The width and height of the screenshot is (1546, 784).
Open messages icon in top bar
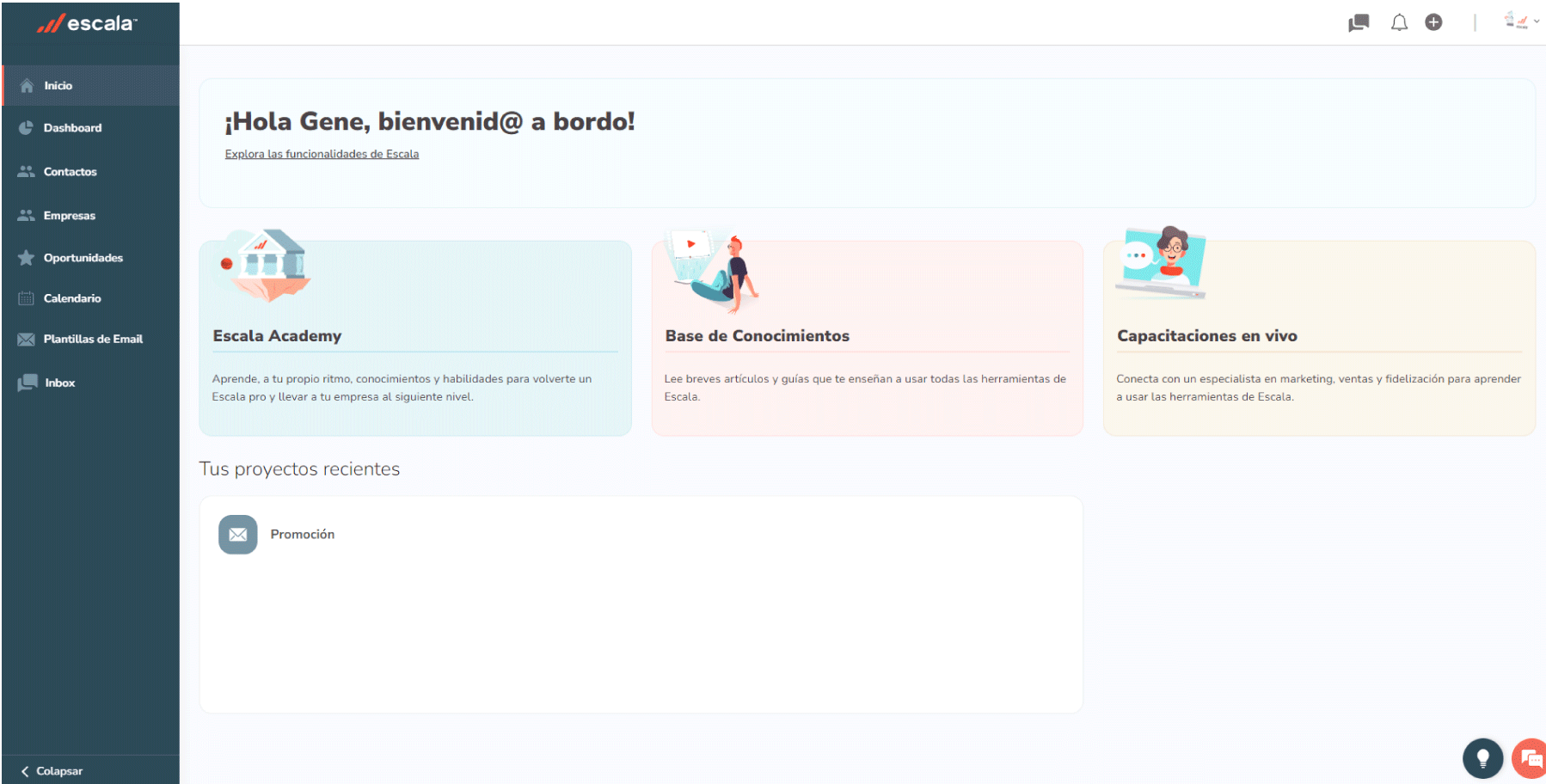click(1359, 22)
